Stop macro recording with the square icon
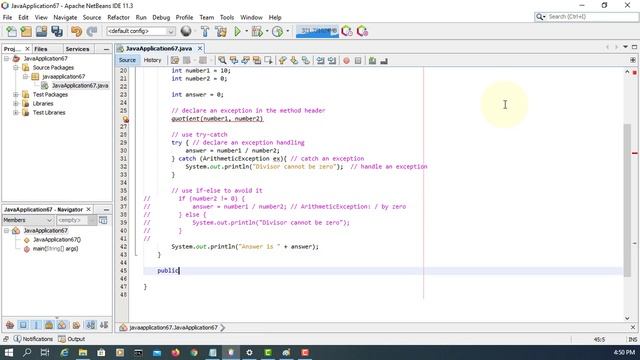Viewport: 640px width, 360px height. coord(358,60)
